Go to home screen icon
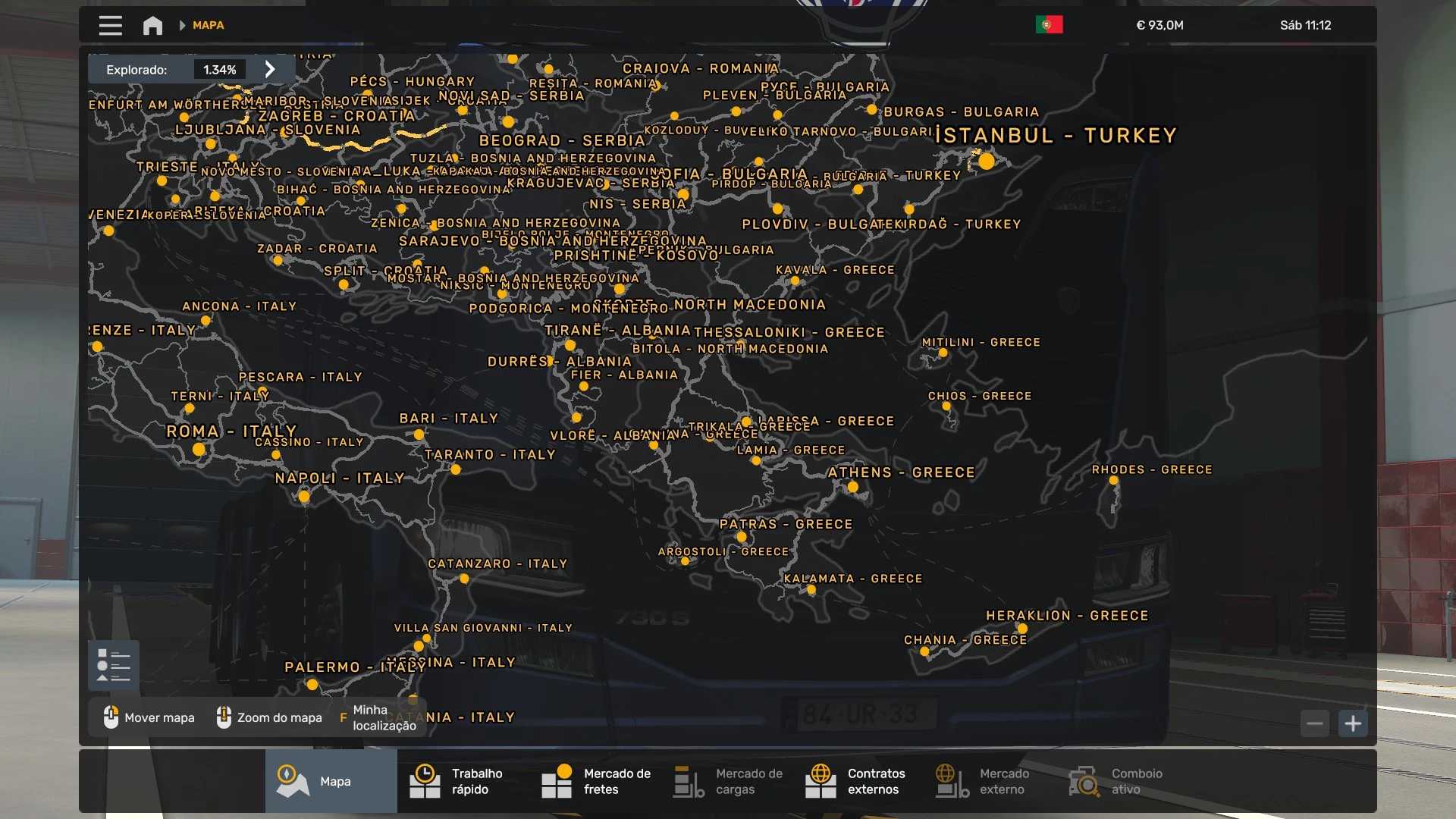Screen dimensions: 1456x819 (x=152, y=25)
